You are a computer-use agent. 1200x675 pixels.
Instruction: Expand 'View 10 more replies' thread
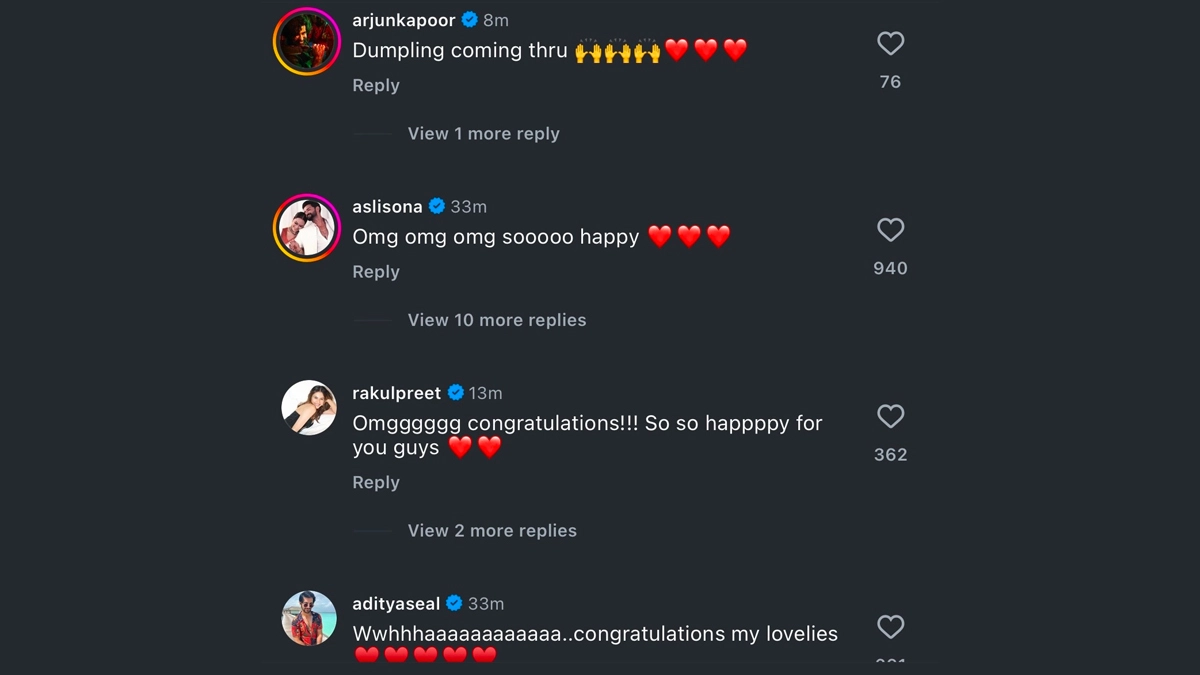(x=496, y=320)
